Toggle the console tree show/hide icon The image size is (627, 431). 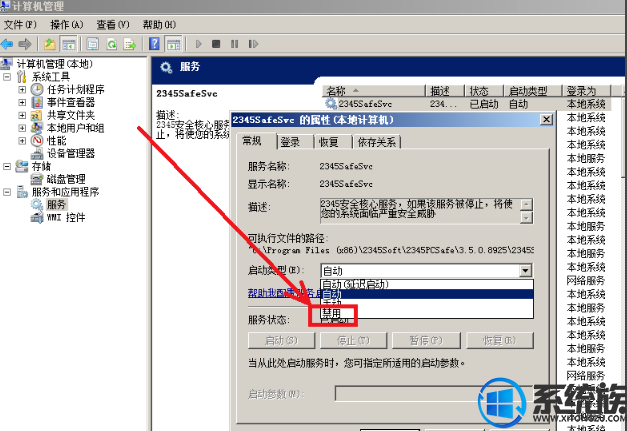[68, 44]
